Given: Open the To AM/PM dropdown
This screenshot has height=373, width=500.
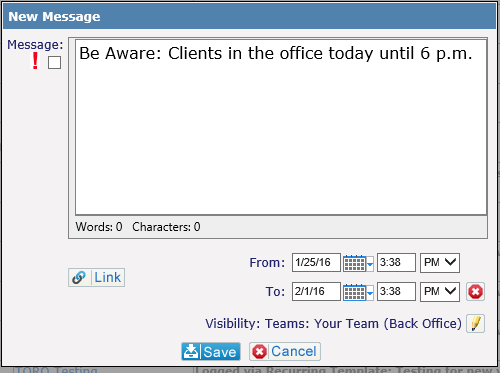Looking at the screenshot, I should pos(440,292).
